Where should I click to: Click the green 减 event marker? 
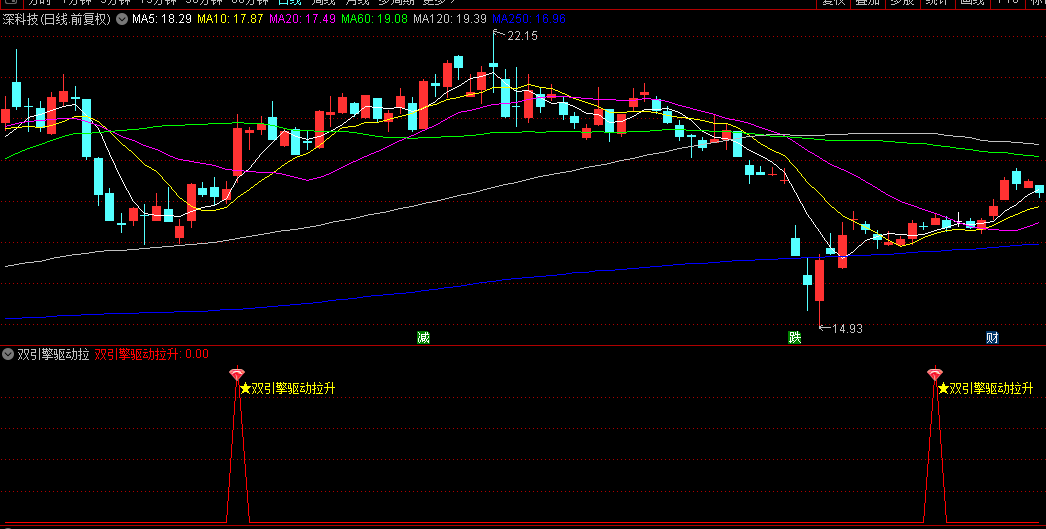tap(423, 338)
